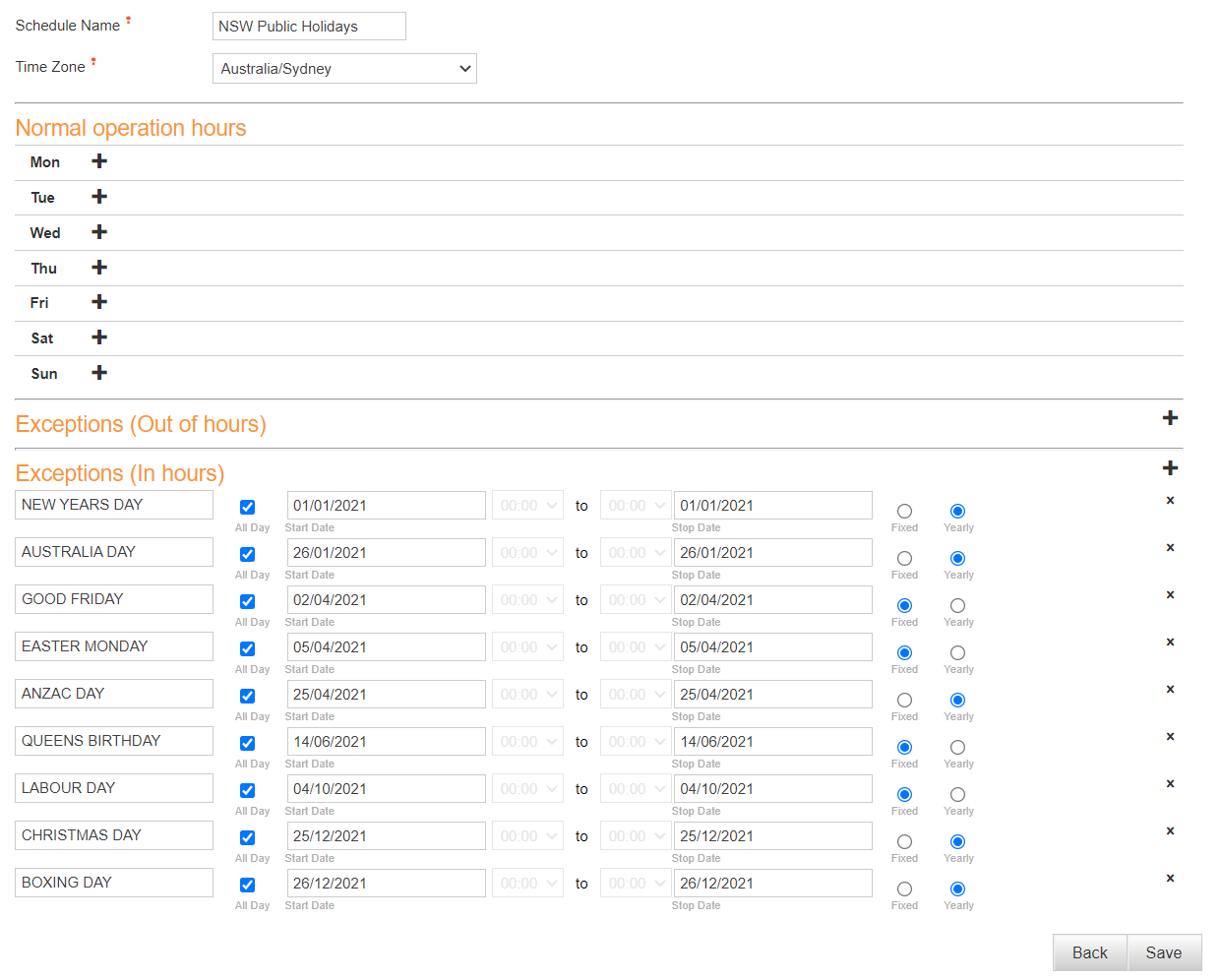Click the Normal operation hours heading
The height and width of the screenshot is (980, 1221).
[131, 128]
